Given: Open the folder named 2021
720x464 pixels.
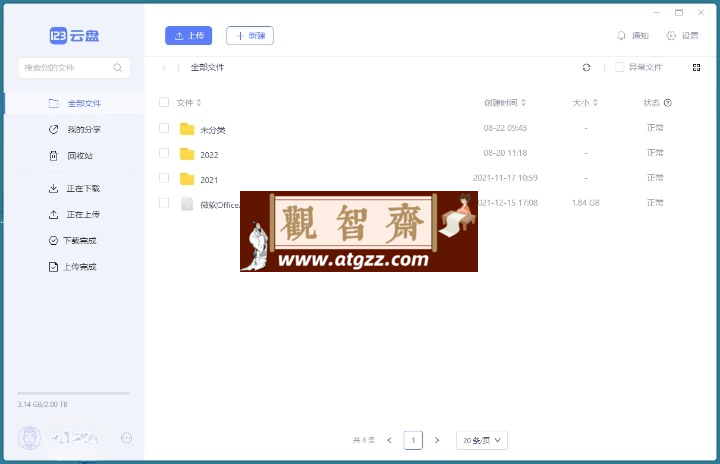Looking at the screenshot, I should pyautogui.click(x=209, y=180).
